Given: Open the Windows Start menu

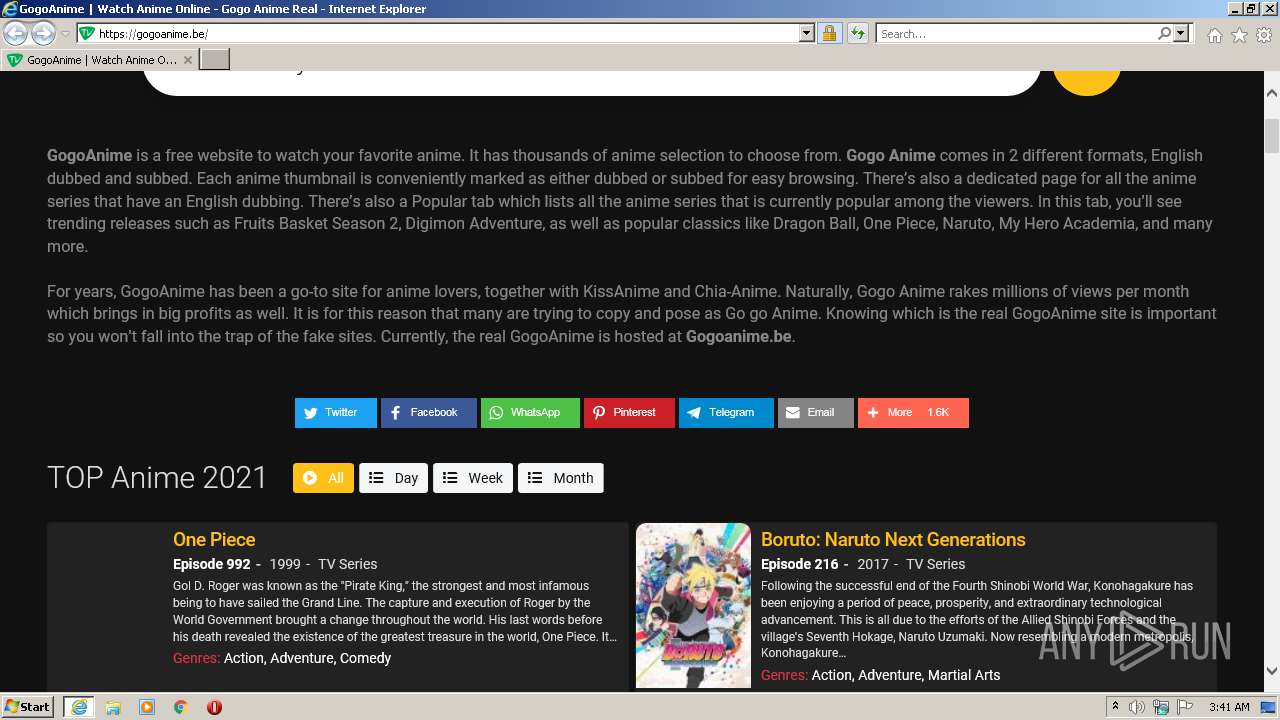Looking at the screenshot, I should (28, 707).
